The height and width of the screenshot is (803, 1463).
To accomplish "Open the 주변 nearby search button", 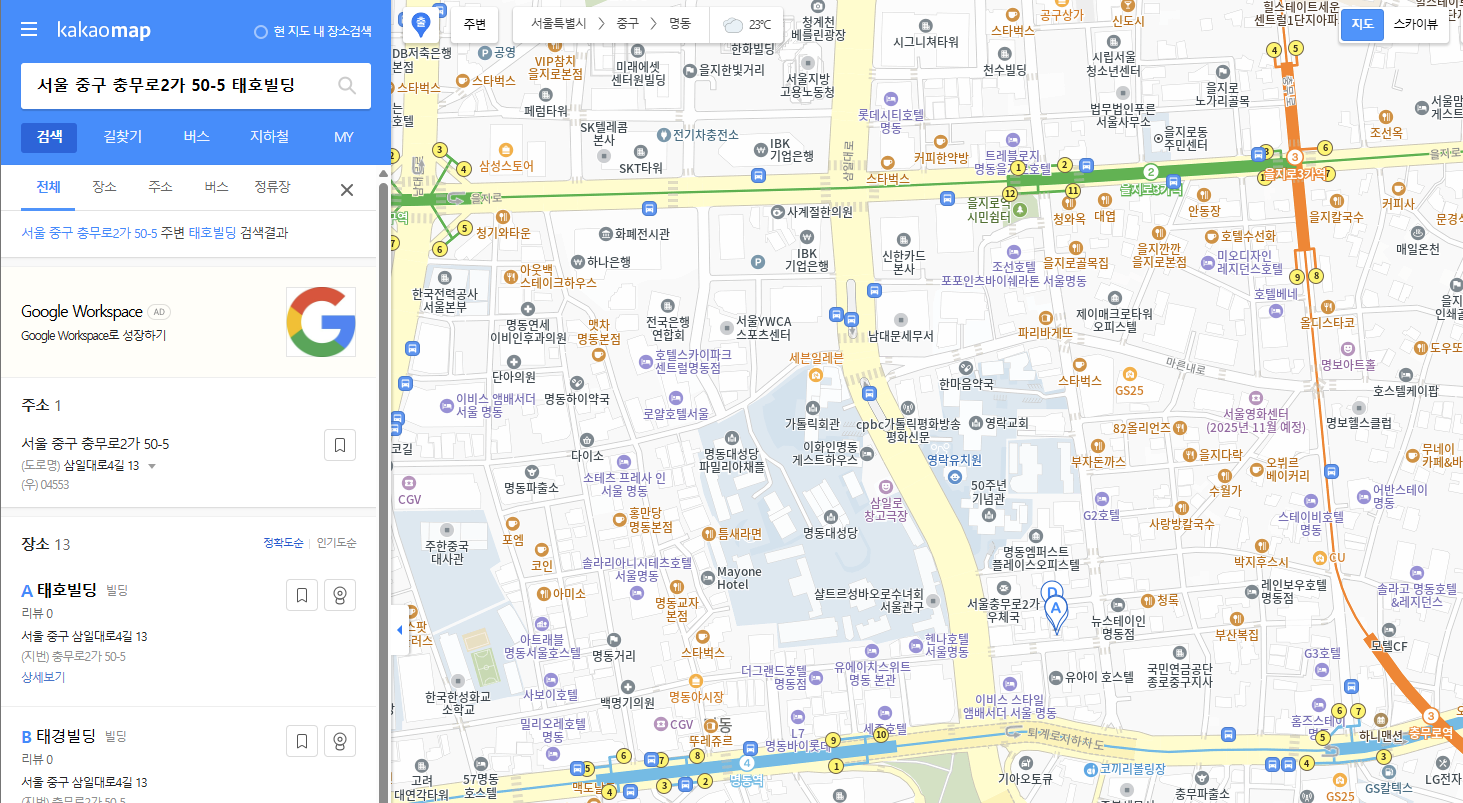I will [475, 25].
